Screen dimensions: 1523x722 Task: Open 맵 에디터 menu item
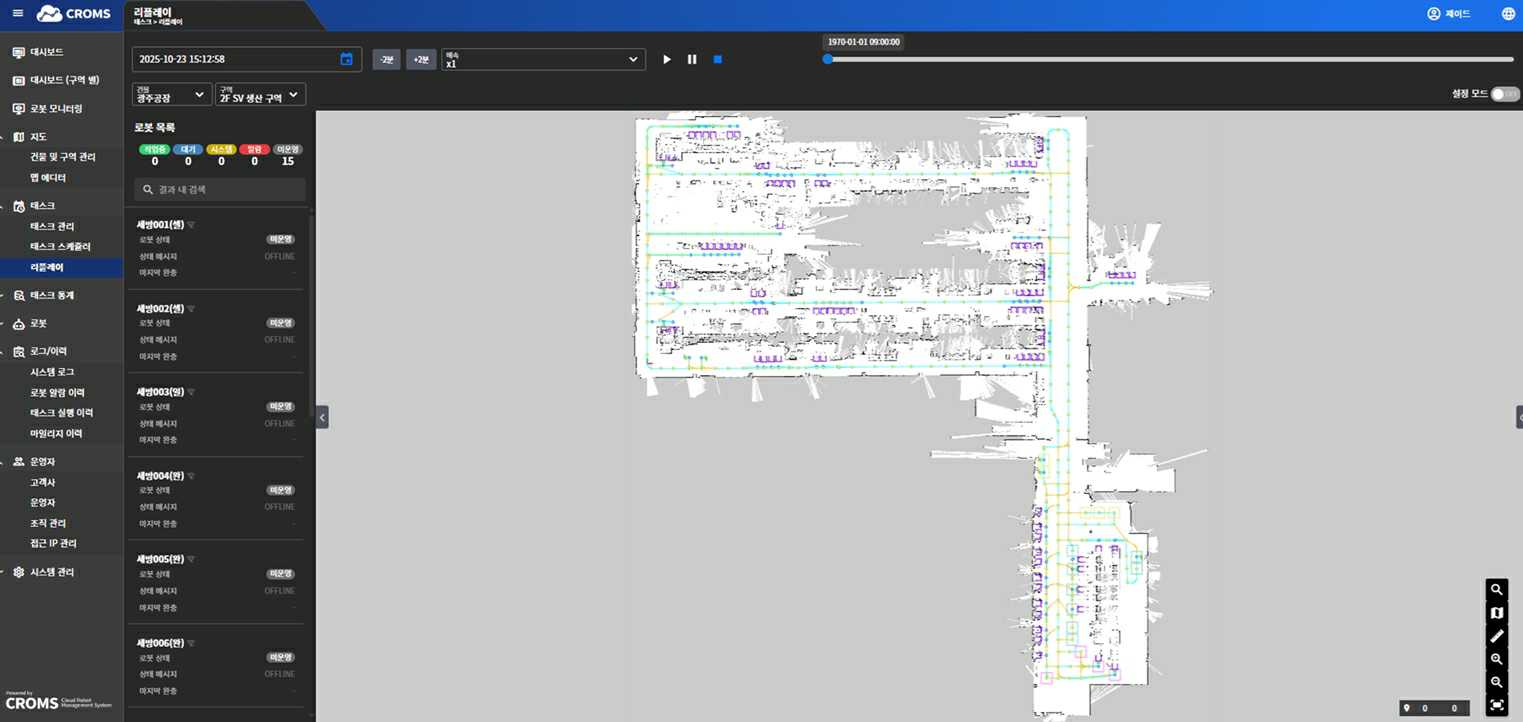(48, 178)
